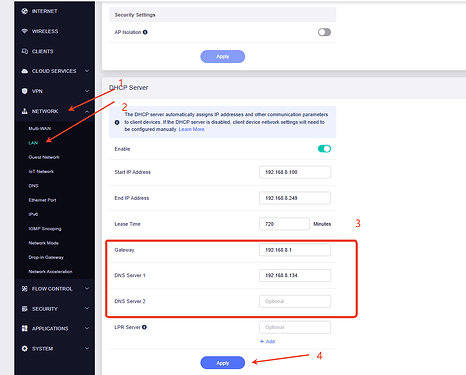Expand the Security menu chevron

pos(87,308)
